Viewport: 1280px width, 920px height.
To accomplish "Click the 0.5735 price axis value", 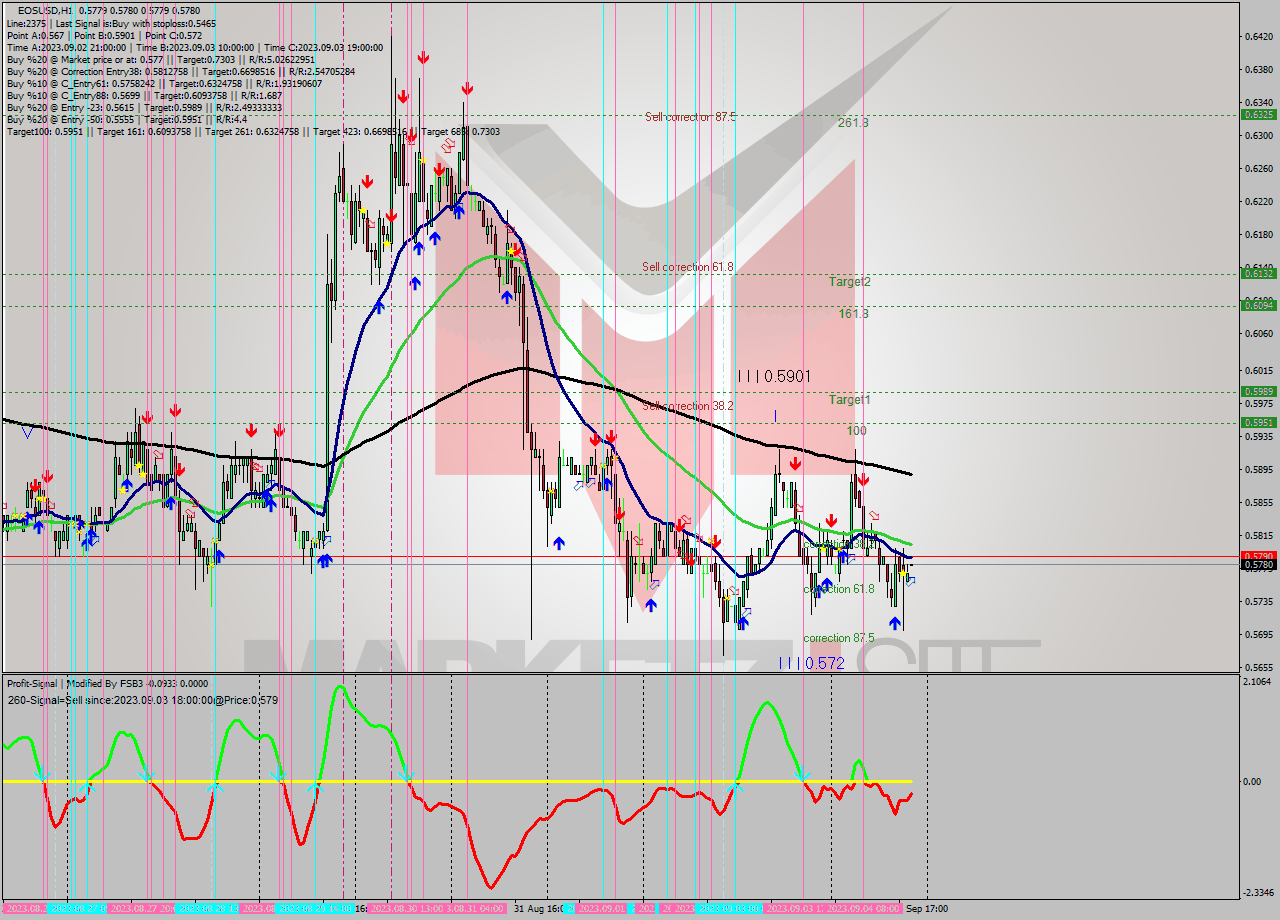I will (x=1257, y=601).
